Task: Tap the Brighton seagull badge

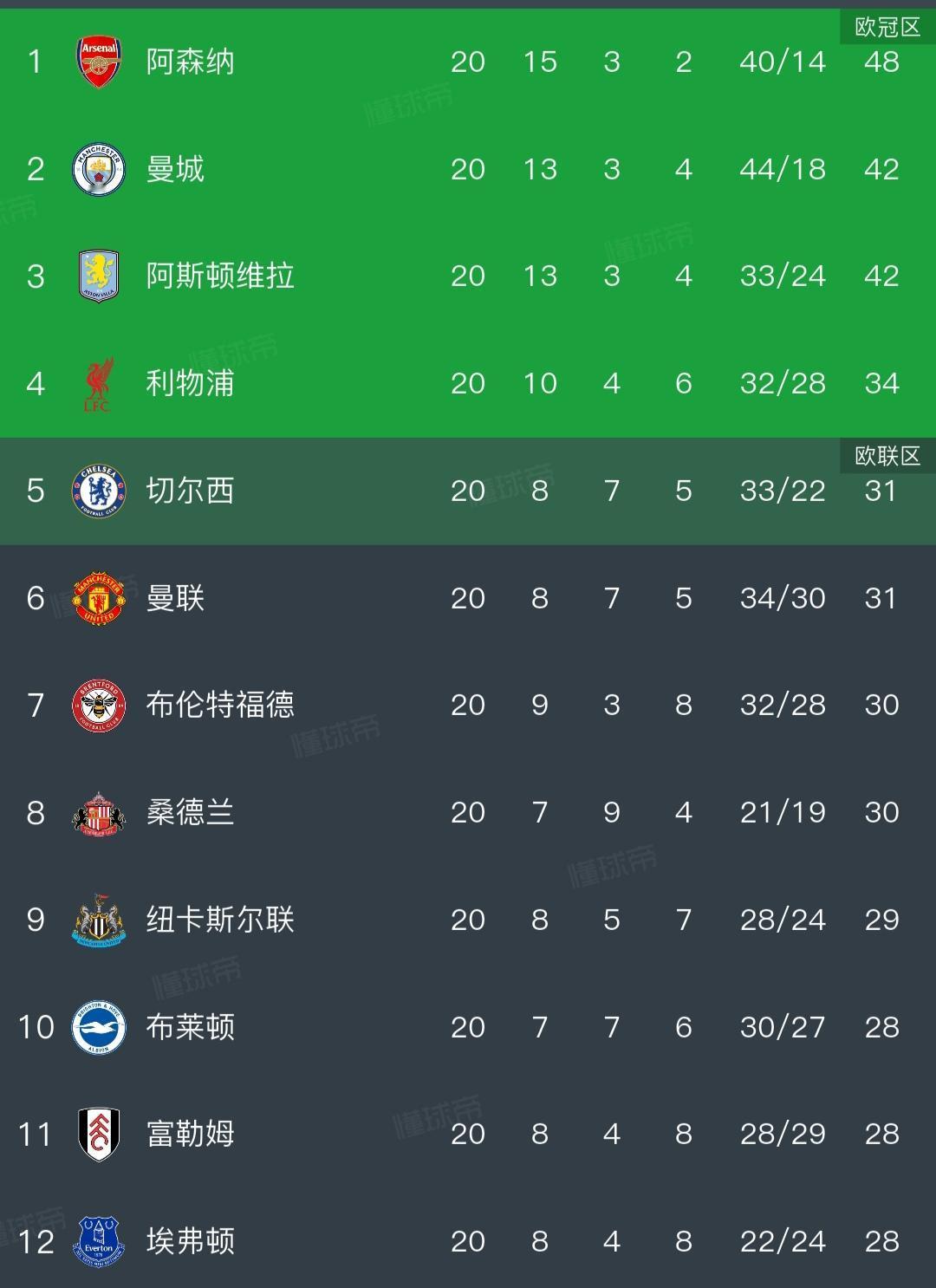Action: 99,1027
